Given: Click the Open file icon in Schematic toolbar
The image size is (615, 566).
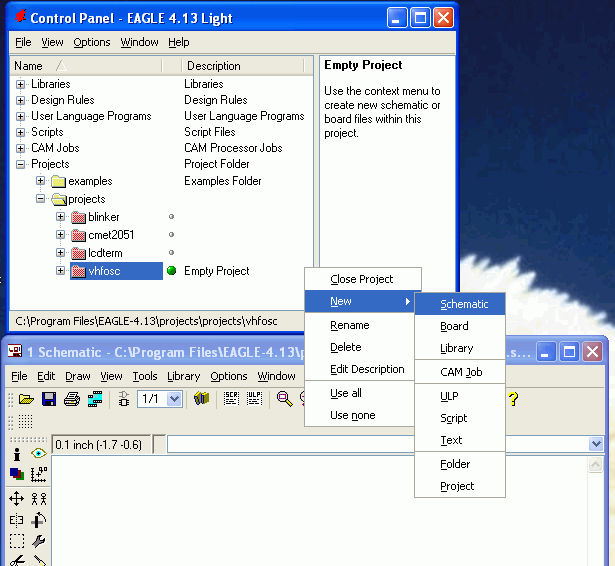Looking at the screenshot, I should click(x=26, y=399).
